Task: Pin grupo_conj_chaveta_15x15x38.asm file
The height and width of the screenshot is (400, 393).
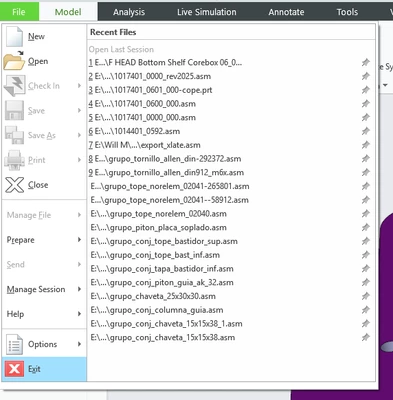Action: tap(366, 337)
